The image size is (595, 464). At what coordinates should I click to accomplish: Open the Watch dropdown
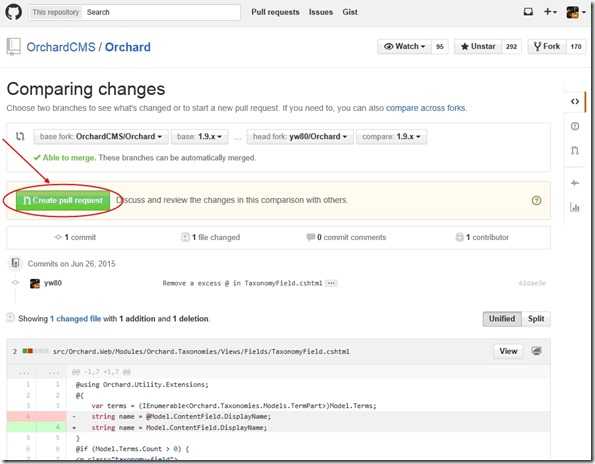coord(404,46)
